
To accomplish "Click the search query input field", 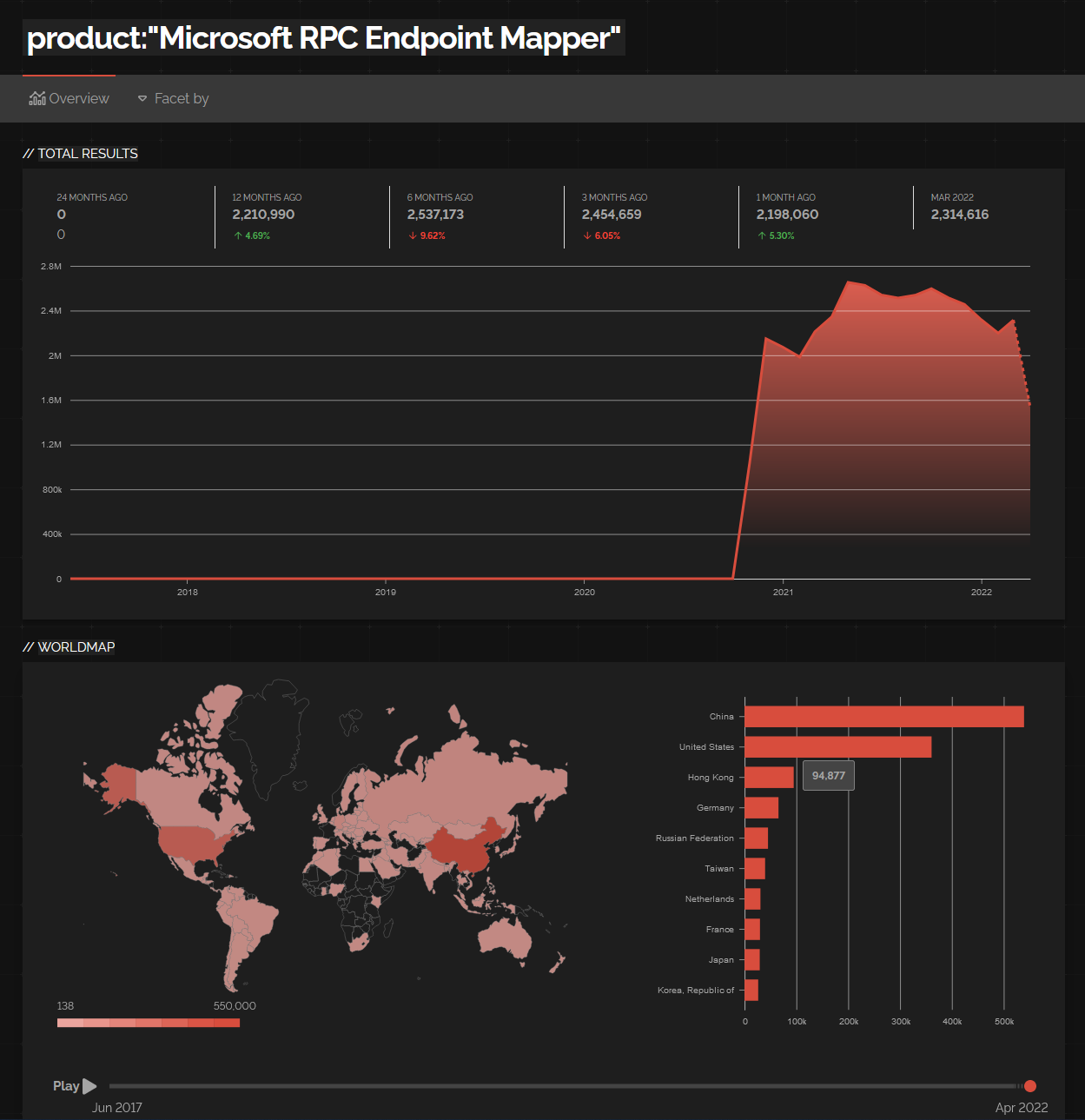I will [324, 37].
